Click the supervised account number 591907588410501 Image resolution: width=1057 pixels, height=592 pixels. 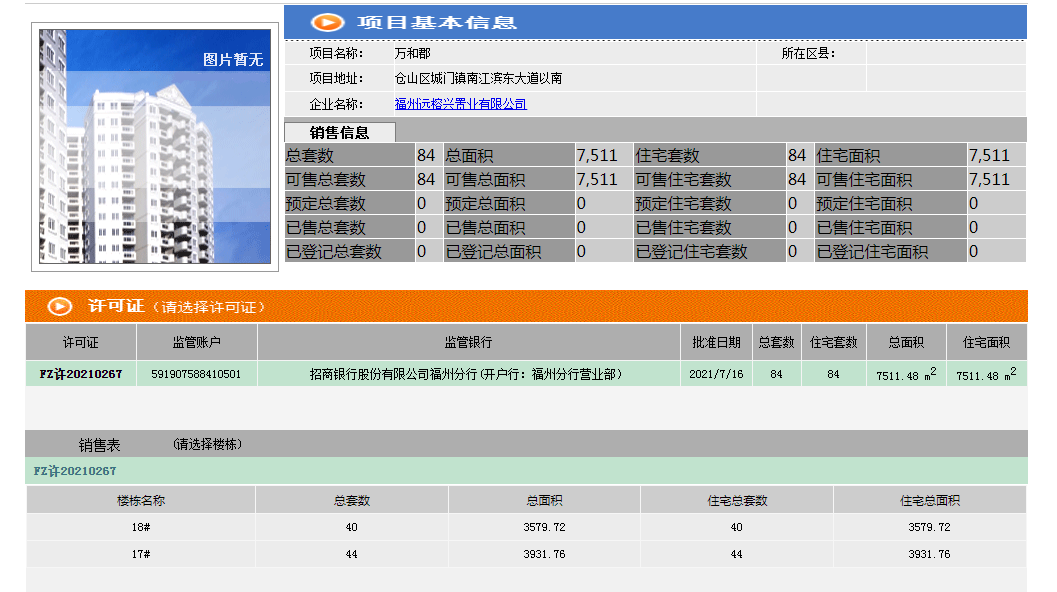[x=196, y=374]
